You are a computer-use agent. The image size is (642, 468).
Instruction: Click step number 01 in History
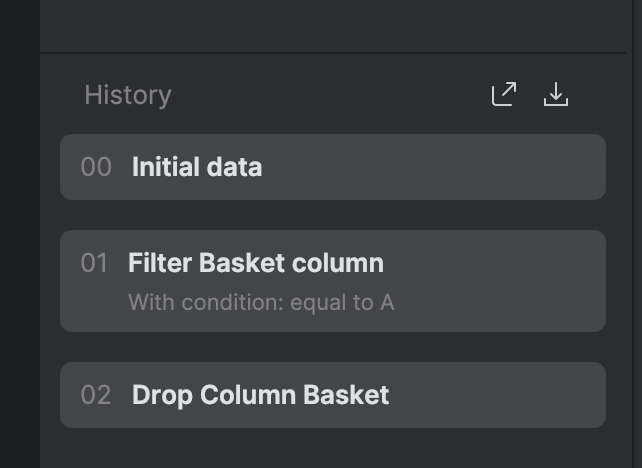pos(94,264)
